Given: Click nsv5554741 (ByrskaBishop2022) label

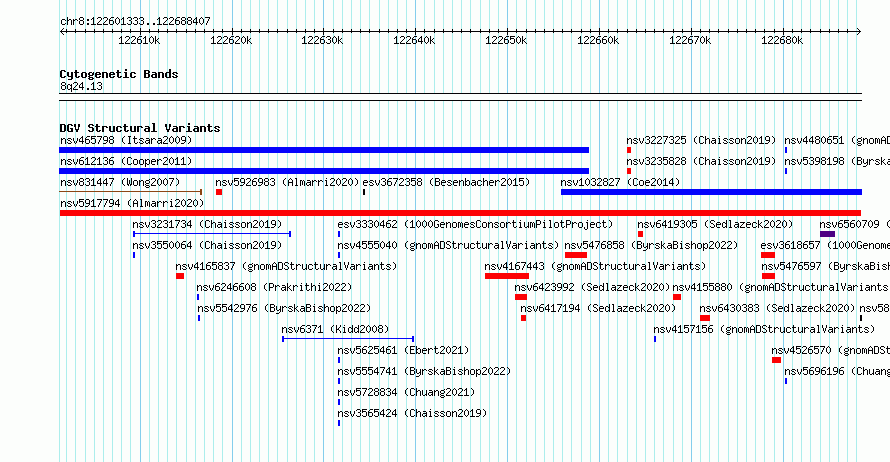Looking at the screenshot, I should click(x=424, y=371).
